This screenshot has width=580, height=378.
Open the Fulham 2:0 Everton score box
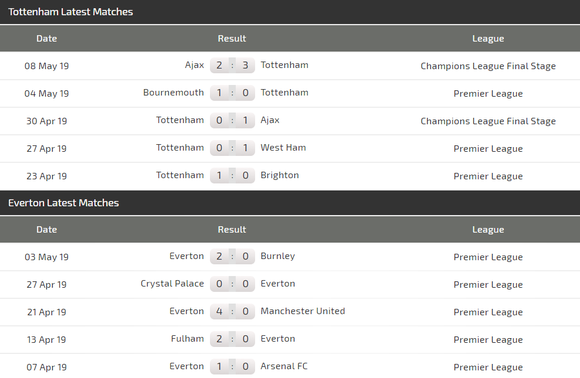coord(232,339)
